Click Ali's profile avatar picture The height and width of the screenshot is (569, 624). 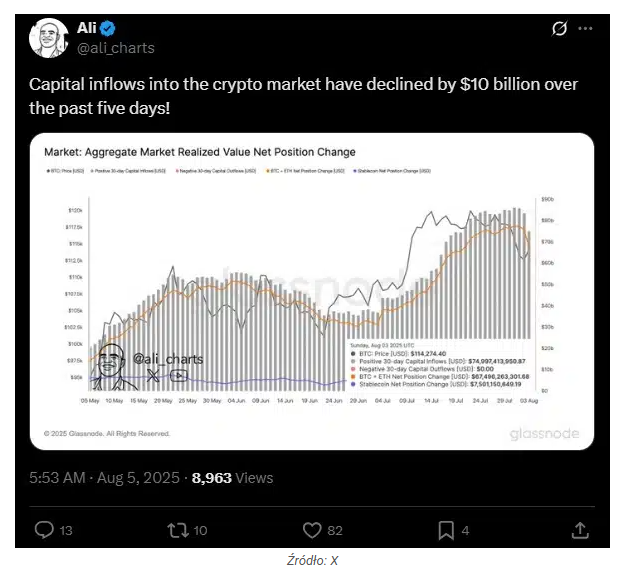click(x=49, y=38)
